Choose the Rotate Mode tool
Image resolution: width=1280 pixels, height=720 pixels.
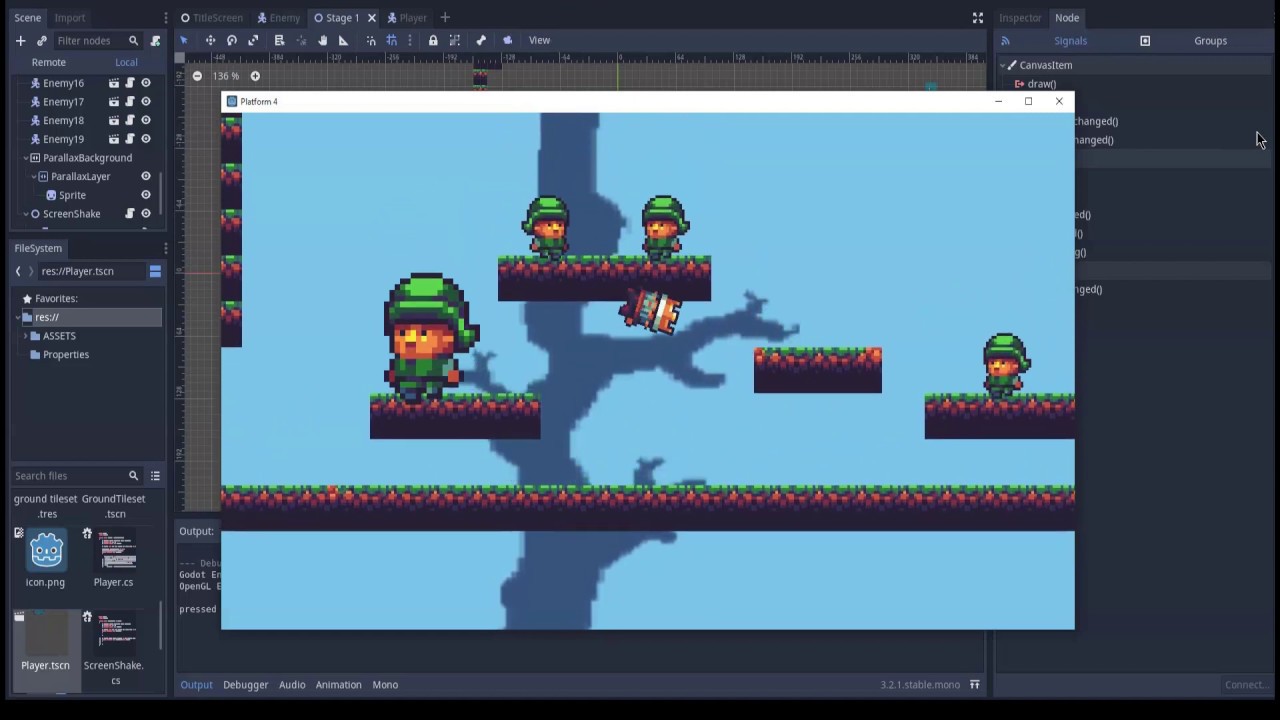click(x=232, y=40)
